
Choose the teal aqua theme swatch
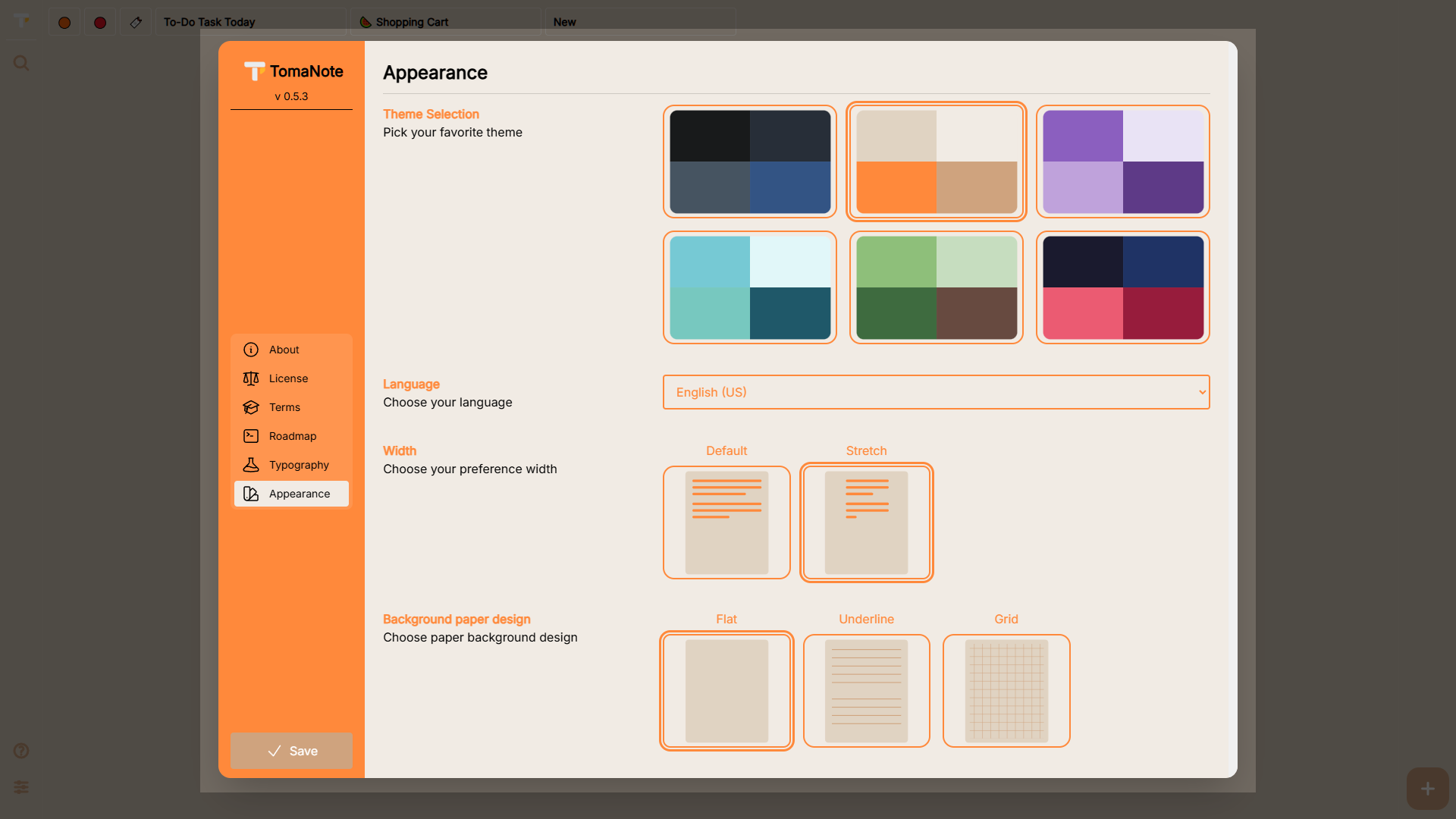(750, 287)
